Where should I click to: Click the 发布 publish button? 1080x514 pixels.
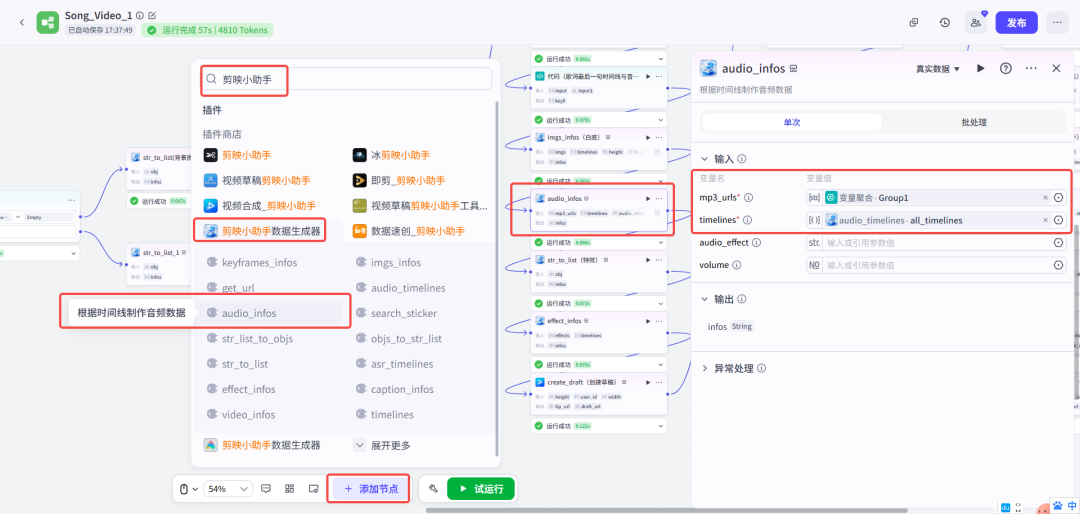click(1017, 23)
